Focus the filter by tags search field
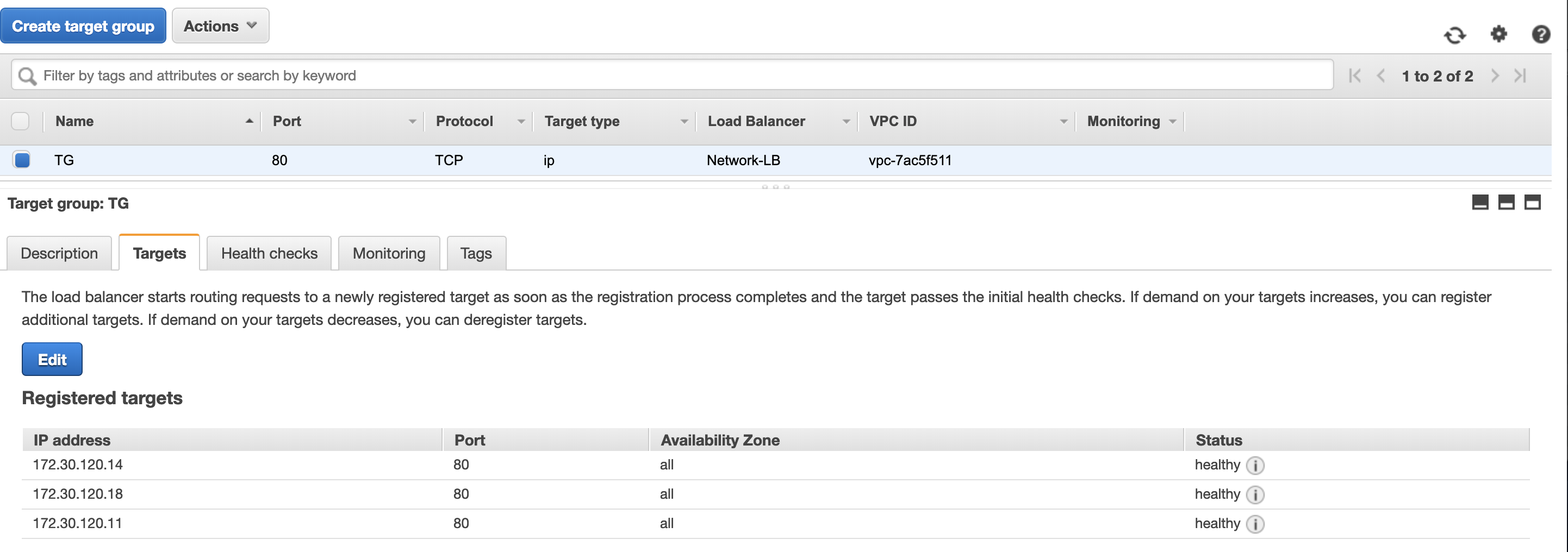 tap(670, 76)
